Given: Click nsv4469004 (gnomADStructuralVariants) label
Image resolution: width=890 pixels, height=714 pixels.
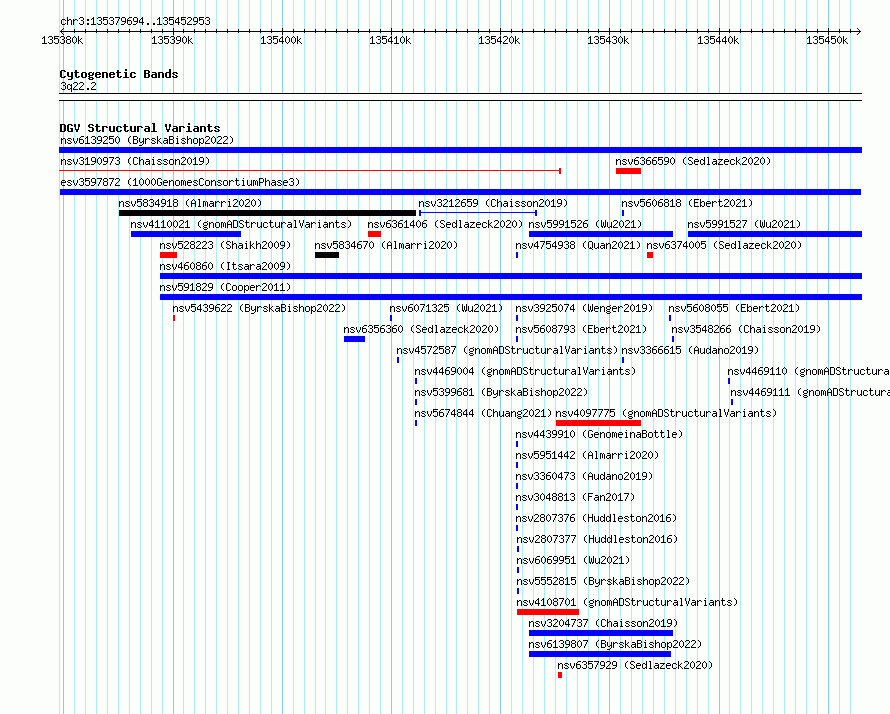Looking at the screenshot, I should (525, 371).
